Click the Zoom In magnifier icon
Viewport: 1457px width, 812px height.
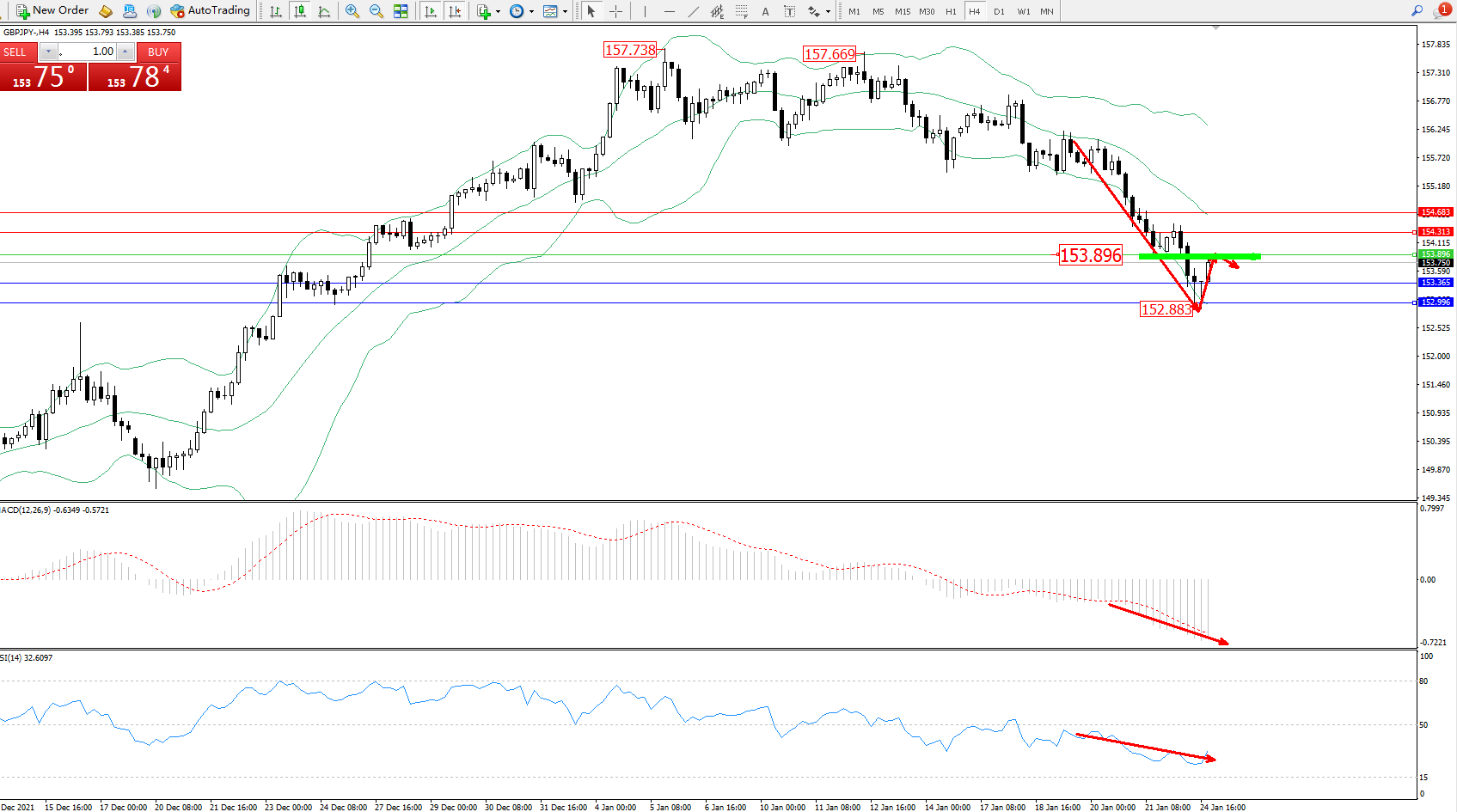[x=352, y=11]
